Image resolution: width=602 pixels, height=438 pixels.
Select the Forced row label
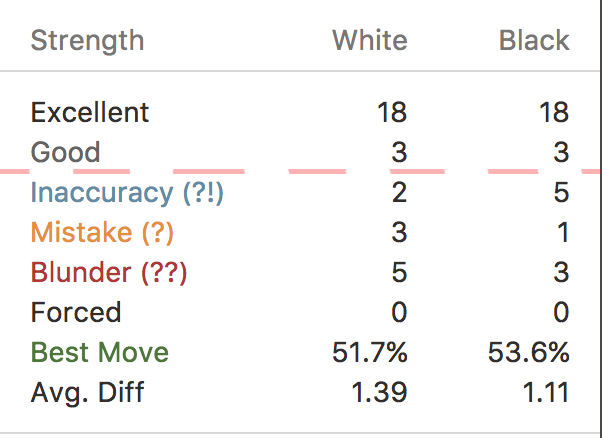pos(76,312)
